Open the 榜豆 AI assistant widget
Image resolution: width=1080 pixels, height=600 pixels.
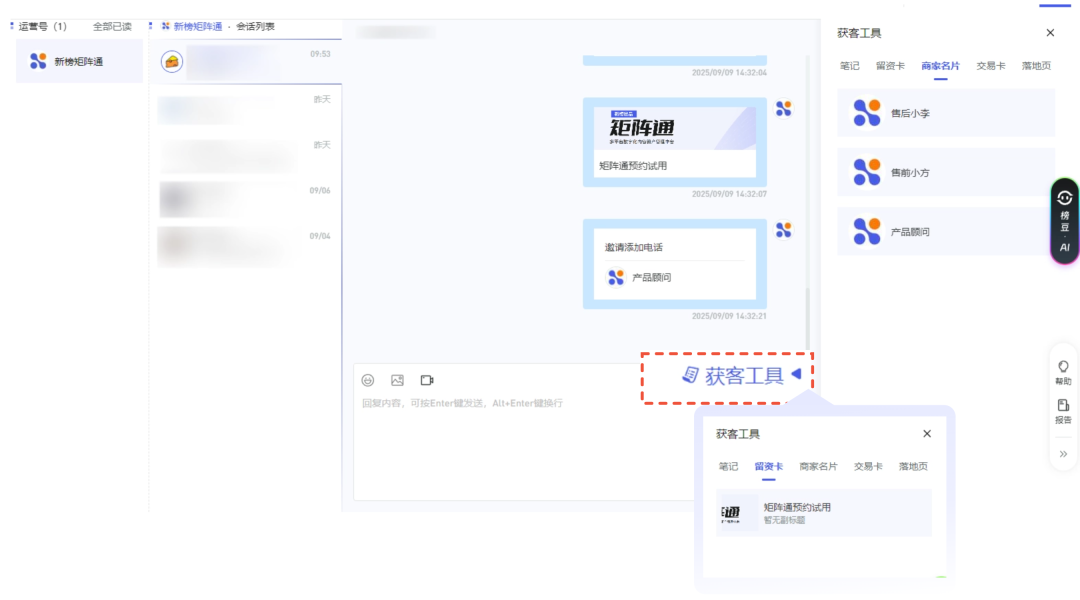pos(1065,221)
